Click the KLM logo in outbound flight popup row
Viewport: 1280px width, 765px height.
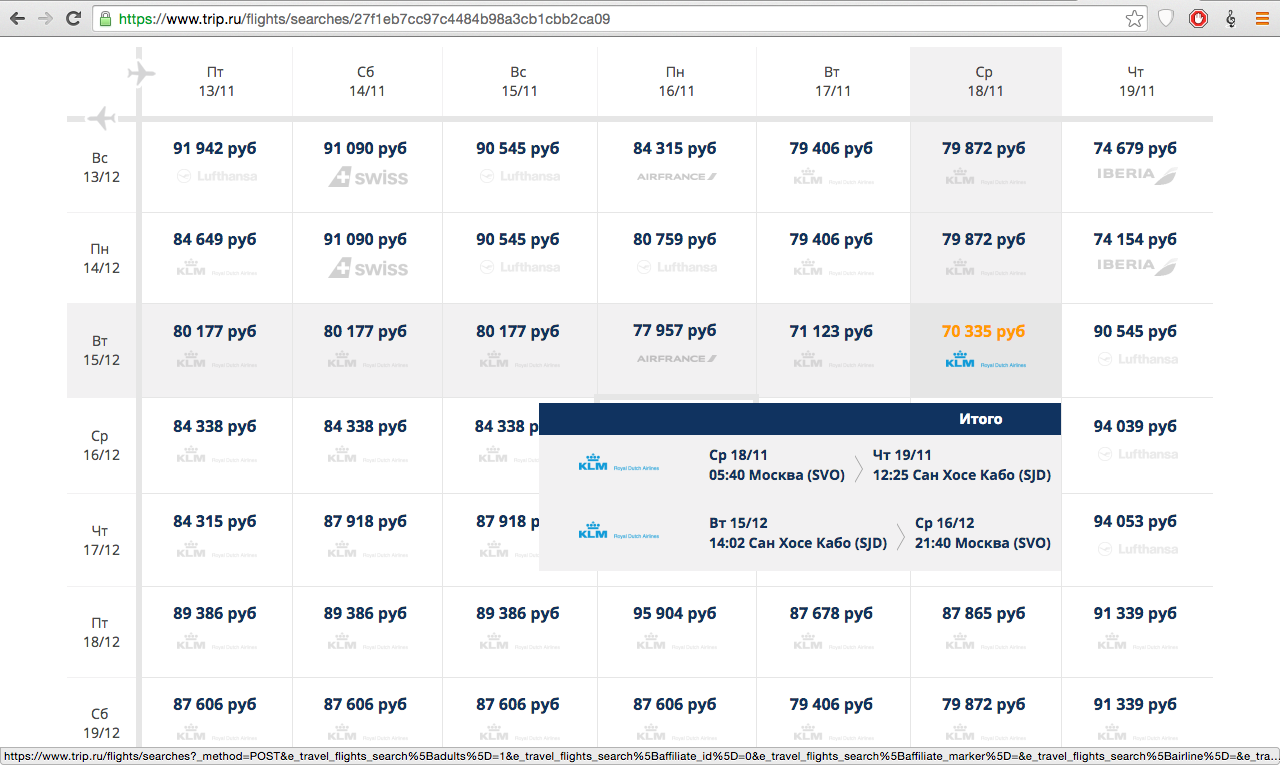pos(619,464)
